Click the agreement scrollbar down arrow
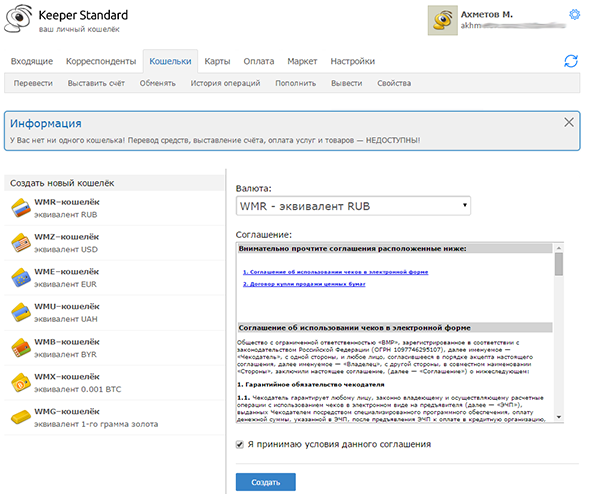 [559, 417]
